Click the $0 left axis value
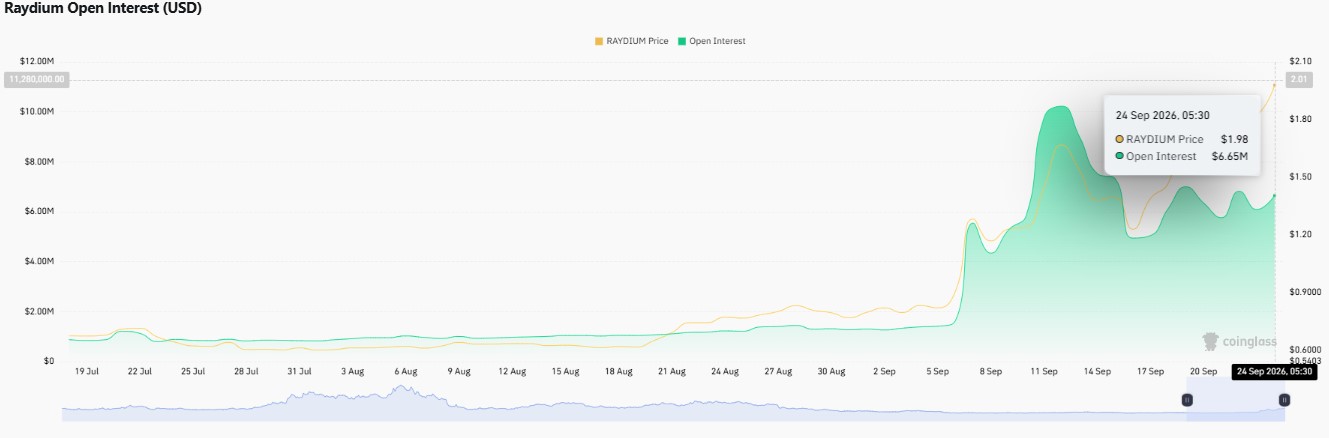The image size is (1329, 438). coord(48,361)
